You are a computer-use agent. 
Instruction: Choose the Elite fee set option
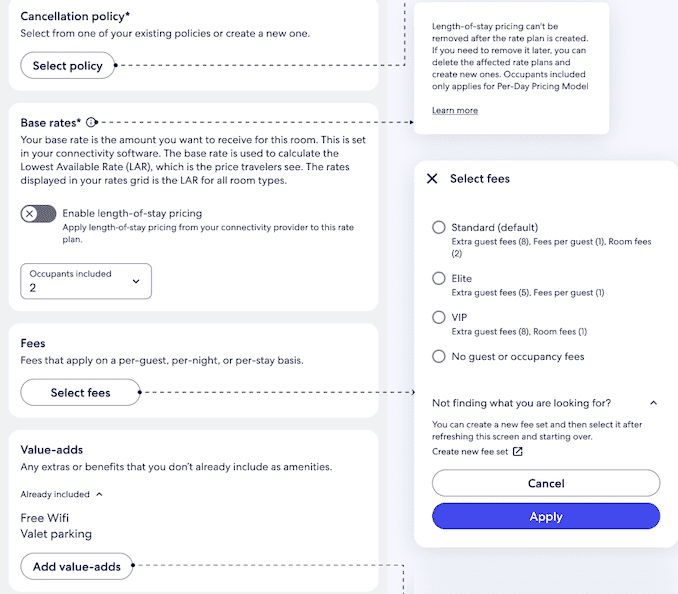[x=438, y=278]
